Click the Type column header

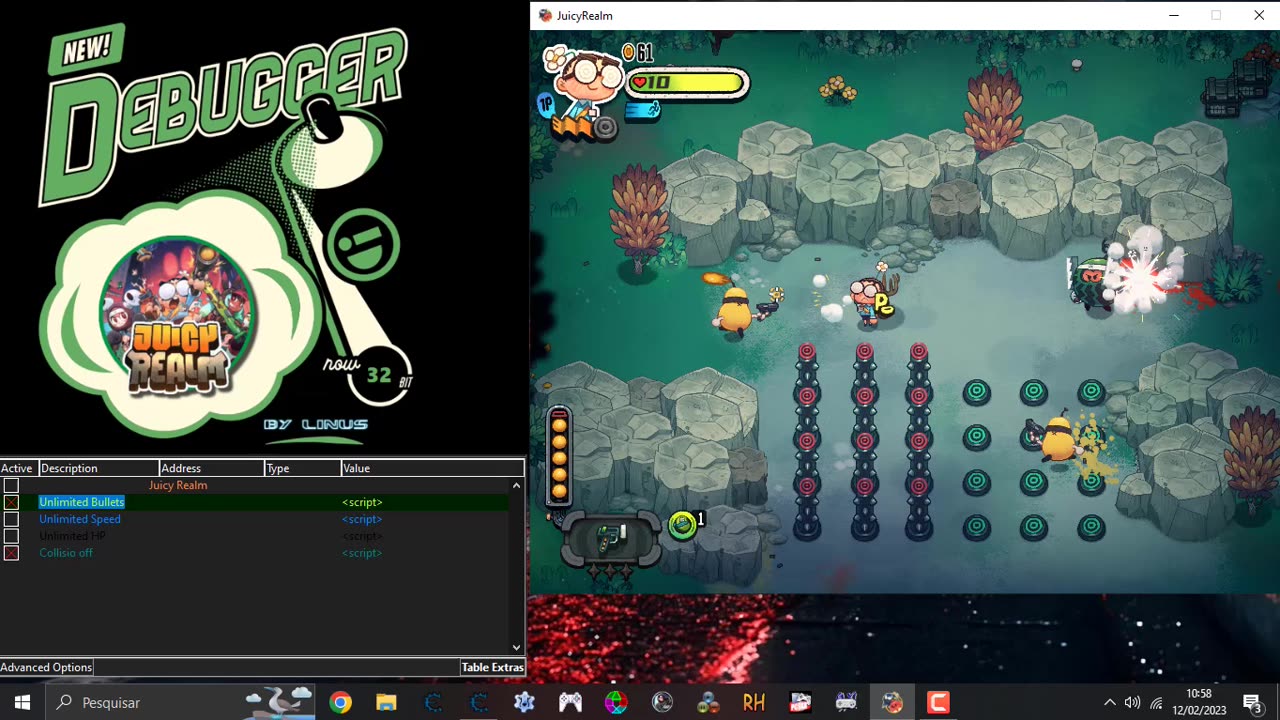point(303,468)
